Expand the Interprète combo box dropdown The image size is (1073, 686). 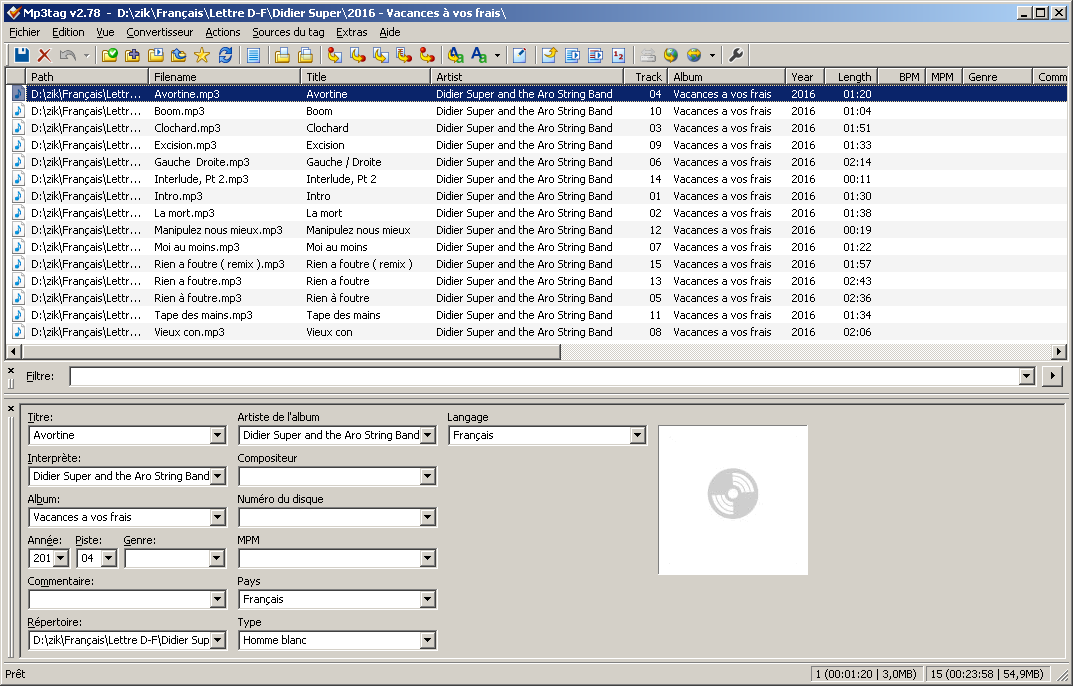tap(218, 477)
